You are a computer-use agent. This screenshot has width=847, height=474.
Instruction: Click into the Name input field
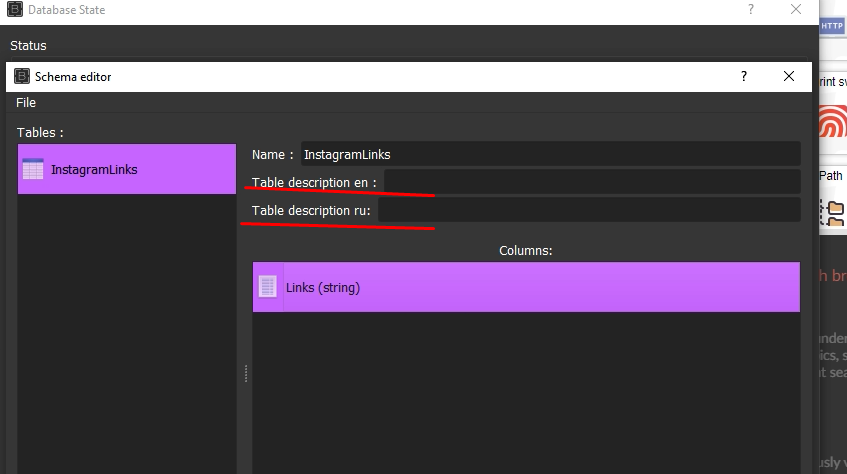point(549,154)
